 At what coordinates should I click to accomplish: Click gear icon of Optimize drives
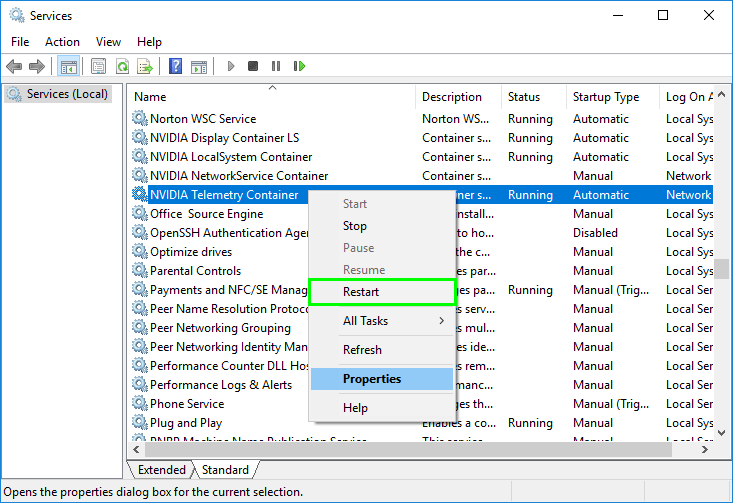140,252
